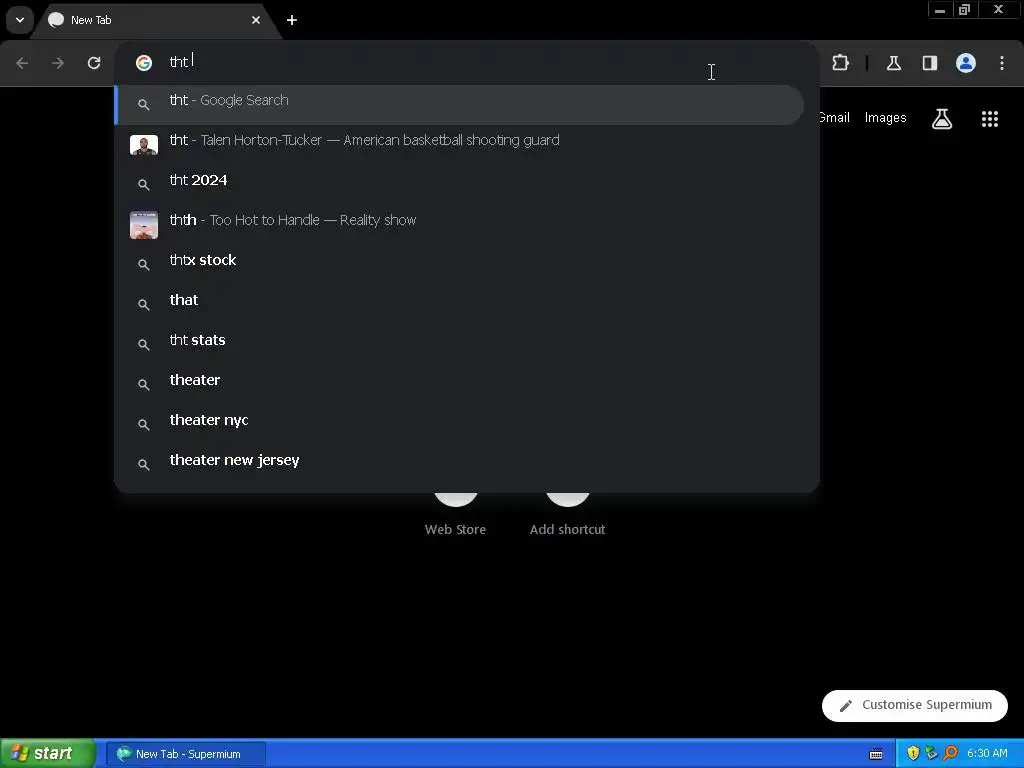Click Customise Supermium button
Viewport: 1024px width, 768px height.
coord(915,705)
